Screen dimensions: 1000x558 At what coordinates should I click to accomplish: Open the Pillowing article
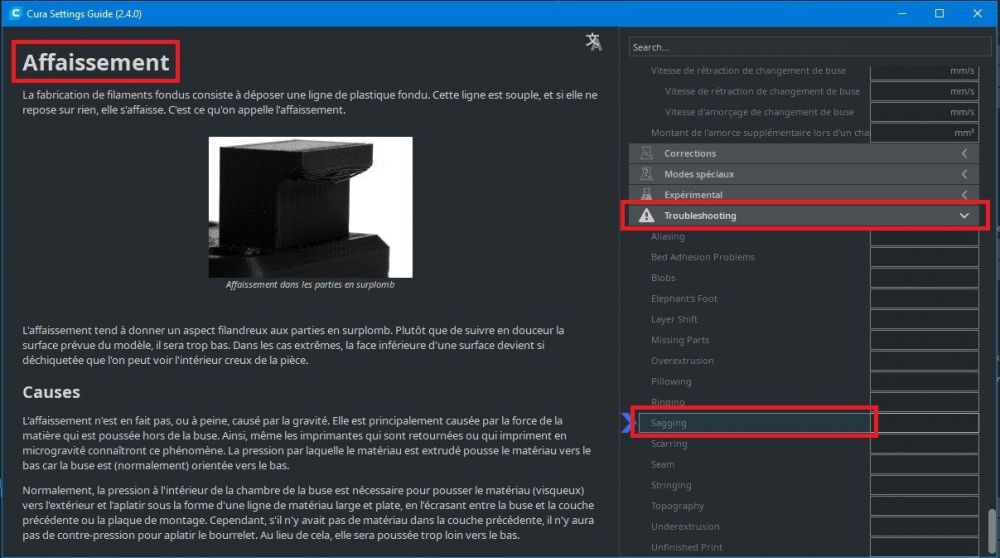(x=671, y=381)
